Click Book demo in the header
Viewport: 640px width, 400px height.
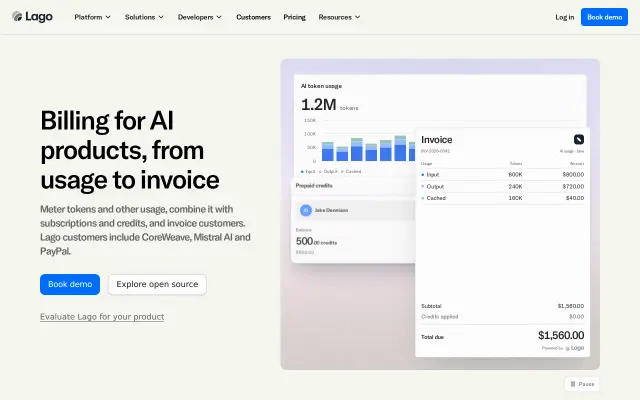point(604,17)
